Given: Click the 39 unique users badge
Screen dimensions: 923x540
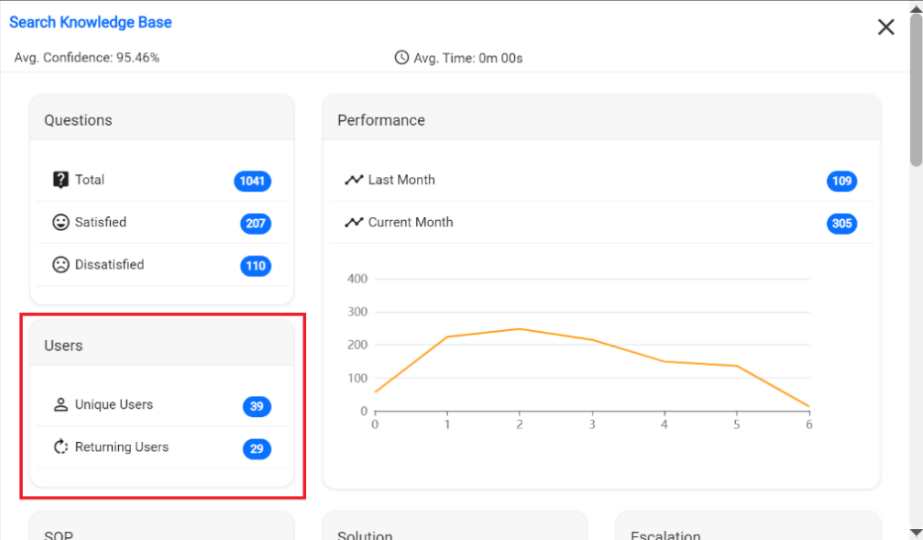Looking at the screenshot, I should coord(257,406).
